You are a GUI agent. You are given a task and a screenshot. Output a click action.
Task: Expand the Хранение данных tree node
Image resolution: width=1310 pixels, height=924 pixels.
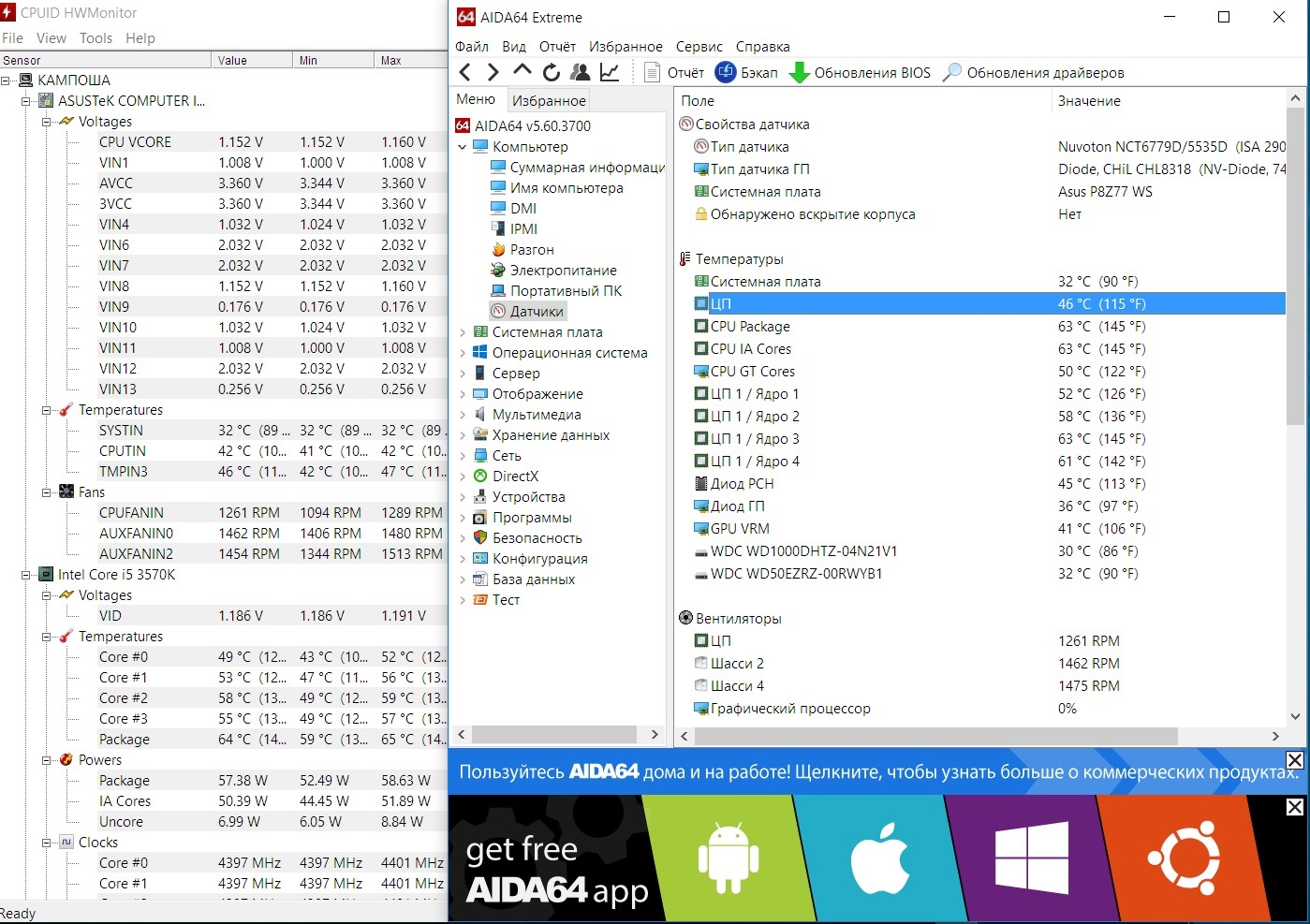click(462, 435)
